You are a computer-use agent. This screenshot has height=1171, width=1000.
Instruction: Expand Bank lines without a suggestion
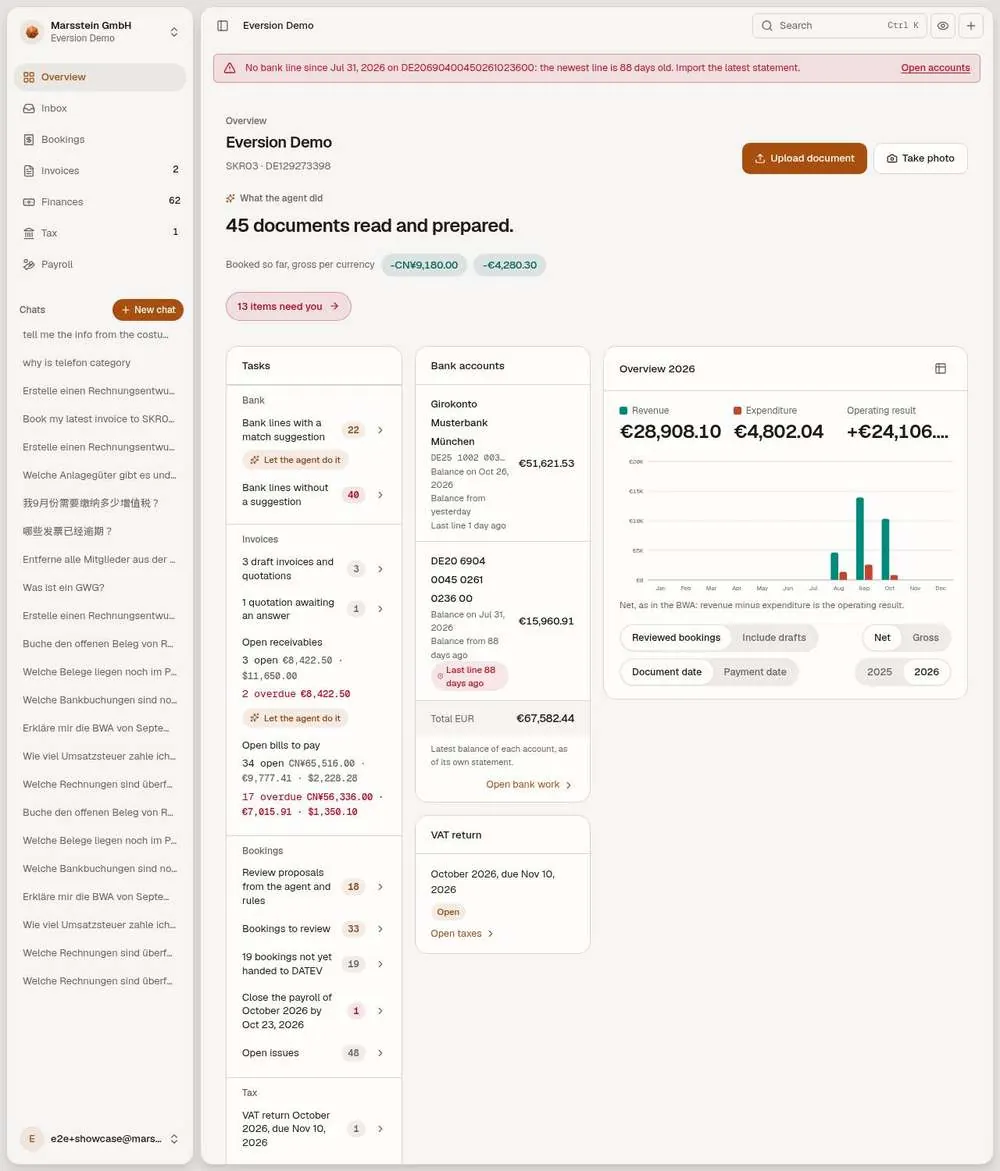click(x=380, y=495)
